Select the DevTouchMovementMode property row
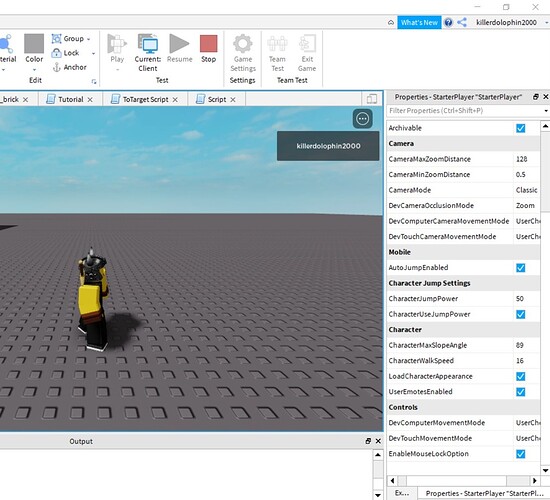This screenshot has width=550, height=500. point(463,438)
